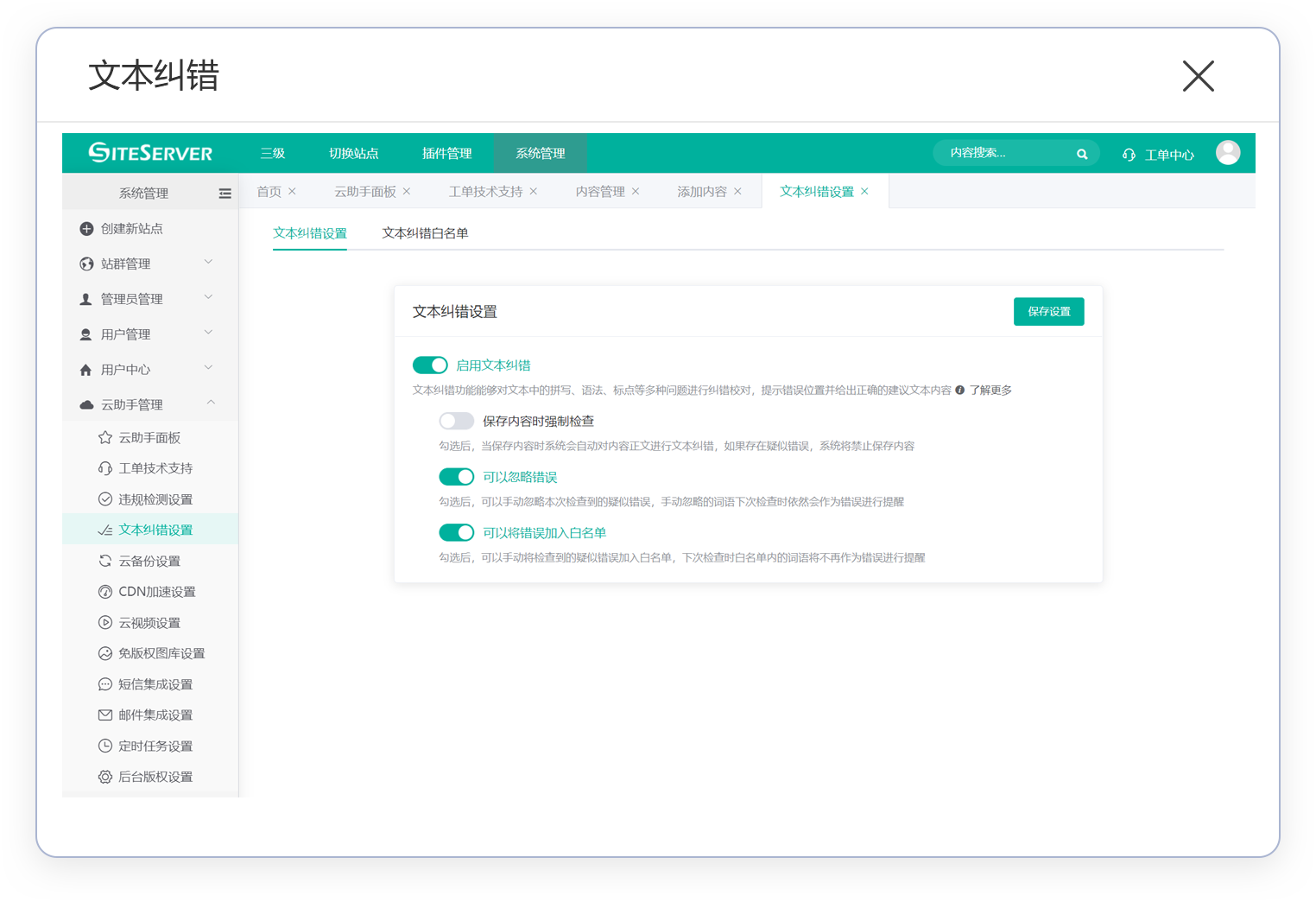Switch to the 文本纠错白名单 tab
The height and width of the screenshot is (902, 1316).
point(425,233)
